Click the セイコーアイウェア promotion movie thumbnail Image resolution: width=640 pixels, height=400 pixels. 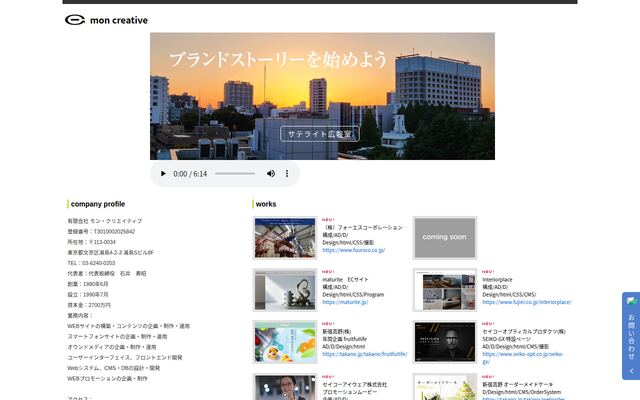coord(285,387)
